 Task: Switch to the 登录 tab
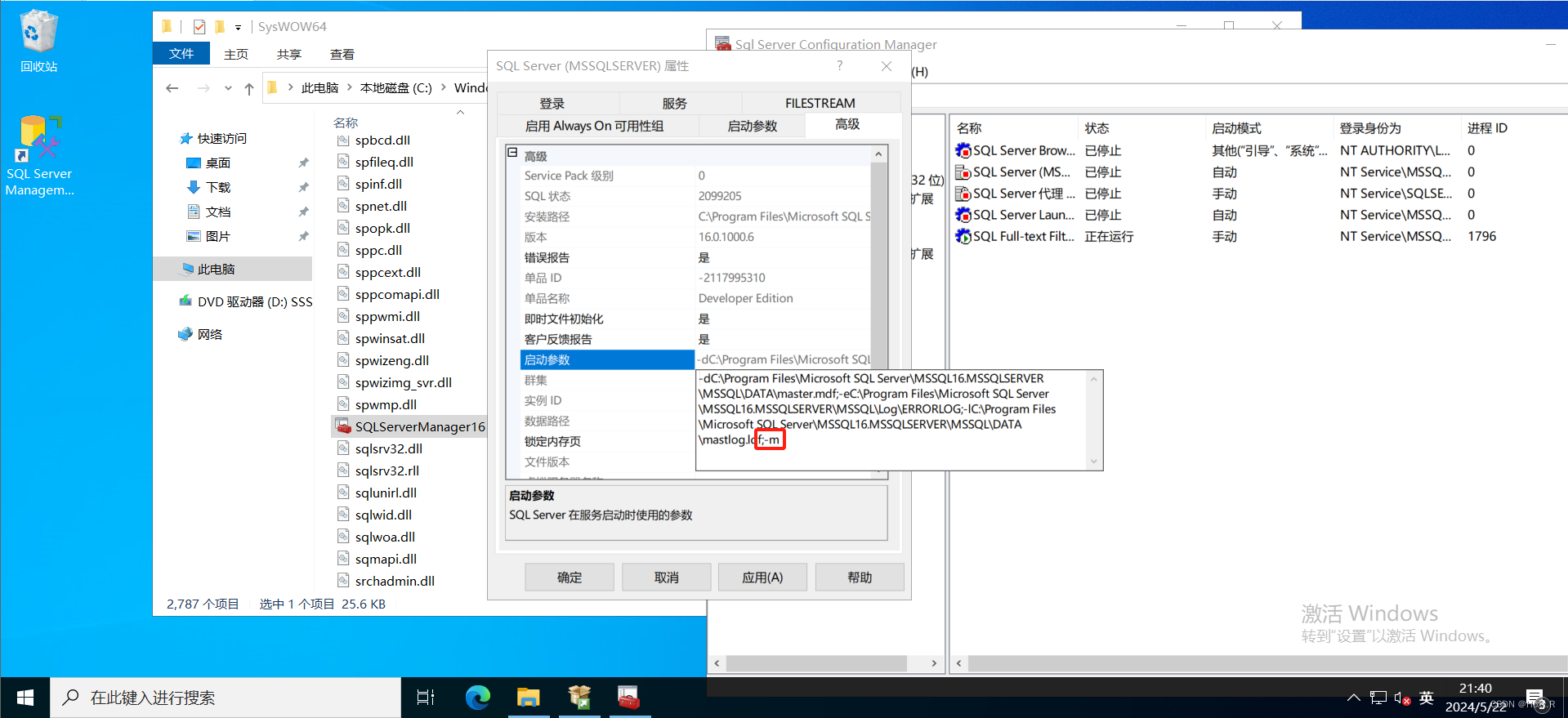coord(552,103)
